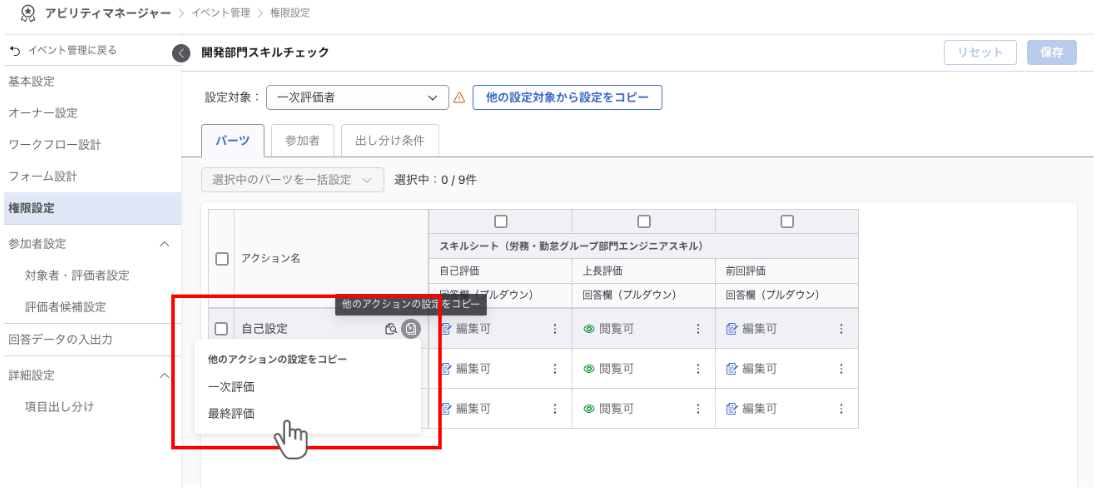The image size is (1103, 489).
Task: Tick the column checkbox above 自己評価
Action: click(501, 222)
